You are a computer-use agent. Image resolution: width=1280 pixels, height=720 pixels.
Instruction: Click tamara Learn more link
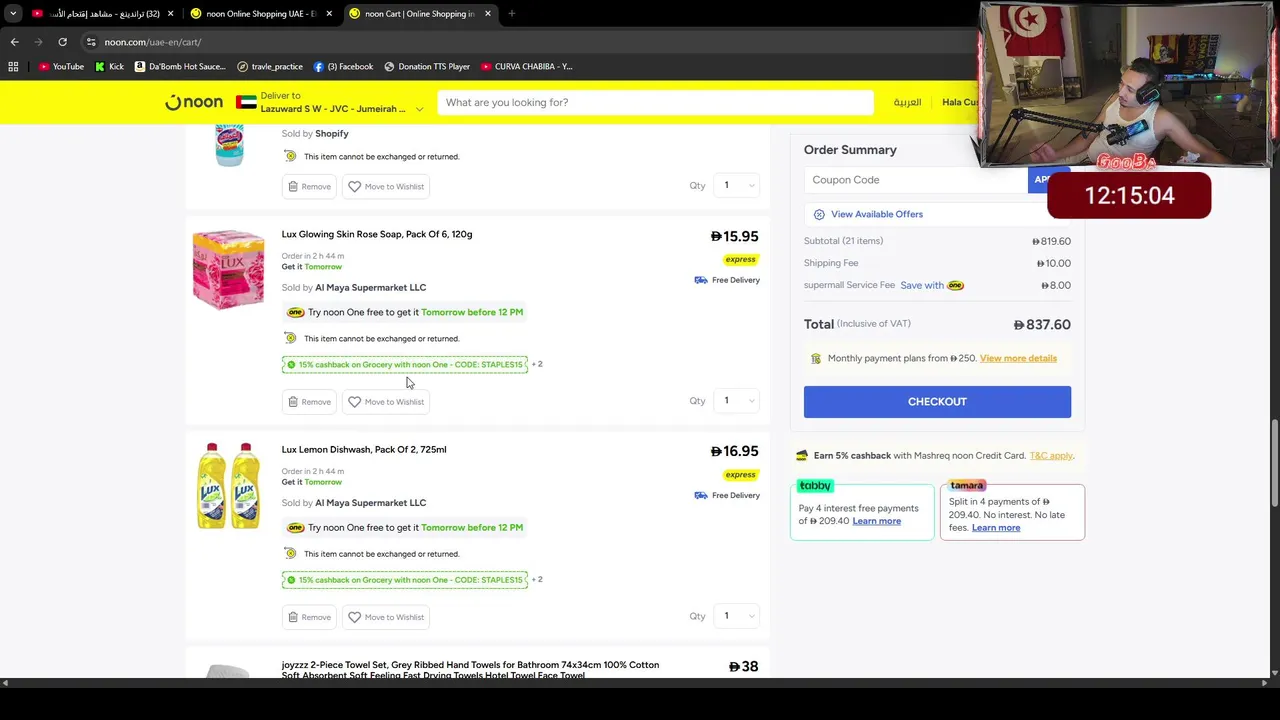pyautogui.click(x=996, y=528)
